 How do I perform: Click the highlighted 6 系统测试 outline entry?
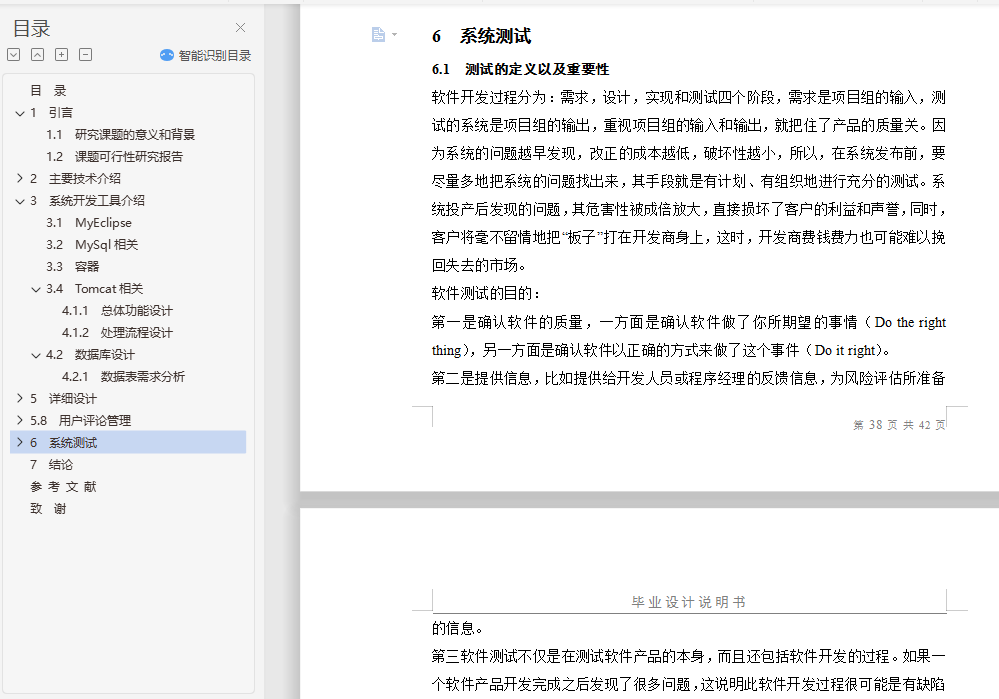(x=128, y=442)
